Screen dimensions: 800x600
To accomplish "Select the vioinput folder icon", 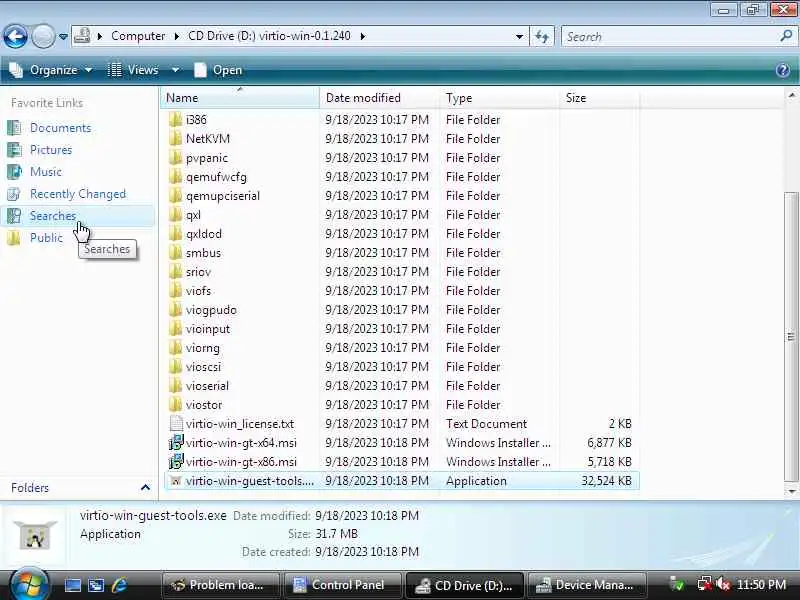I will pyautogui.click(x=176, y=329).
